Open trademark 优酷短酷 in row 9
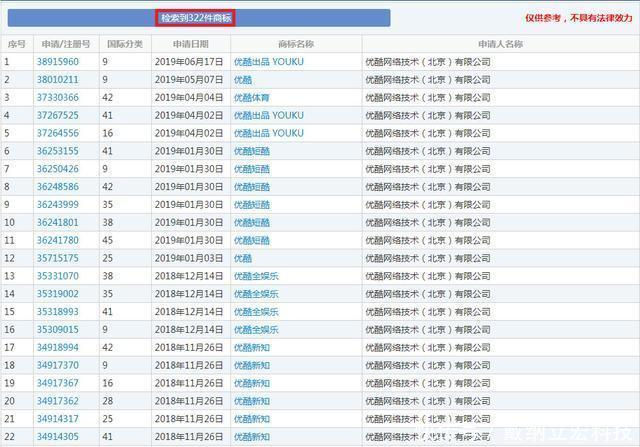 (x=251, y=205)
